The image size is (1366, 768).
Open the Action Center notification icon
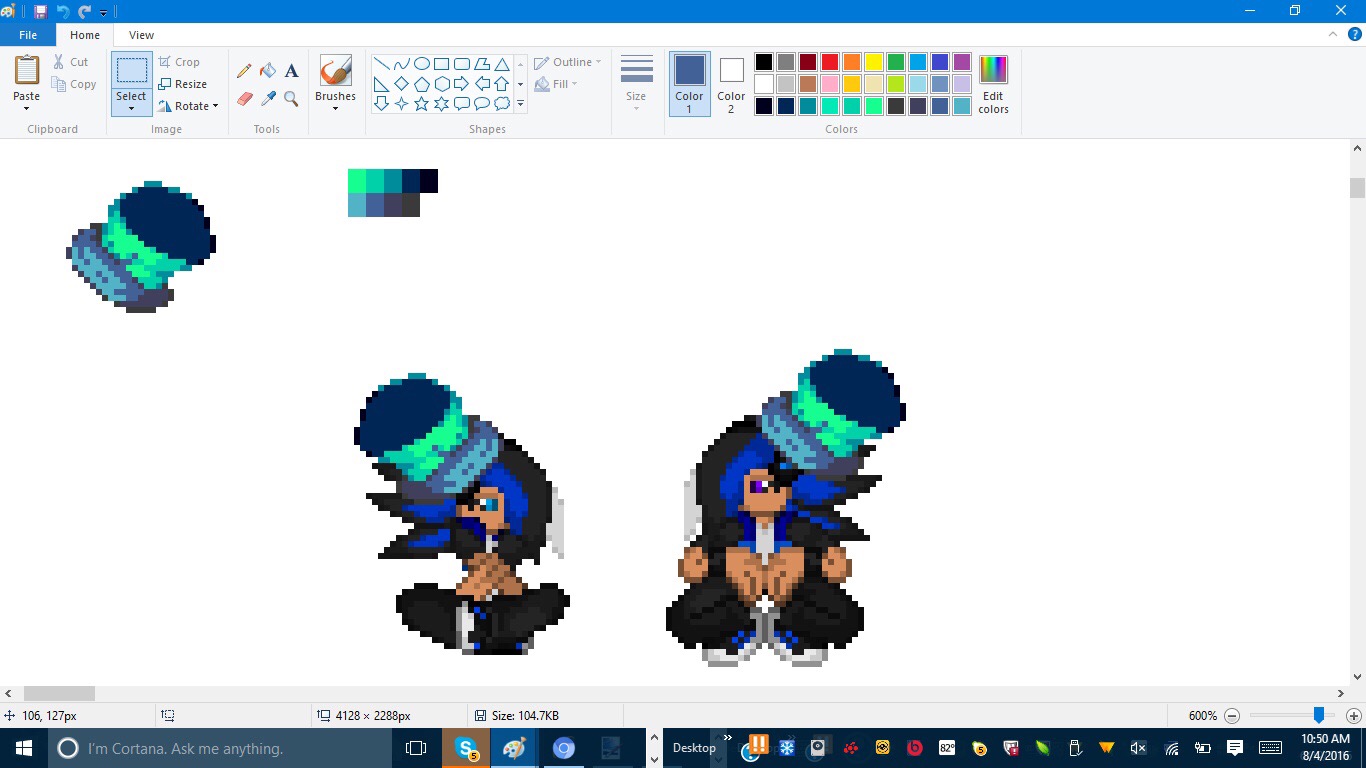click(1235, 748)
